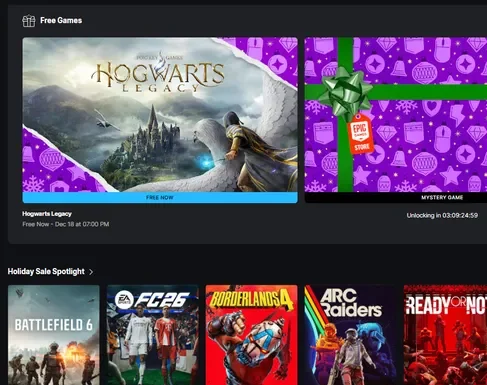The image size is (487, 385).
Task: Open the Hogwarts Legacy title link
Action: pos(47,214)
